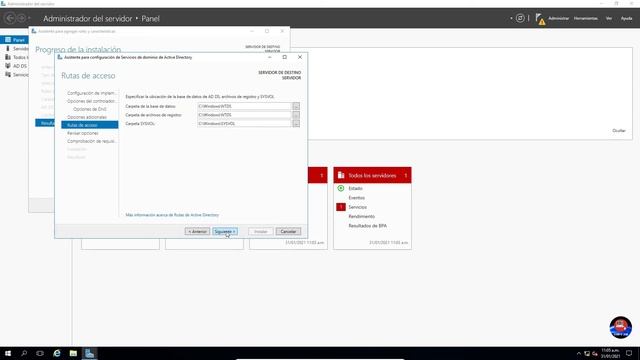Viewport: 640px width, 360px height.
Task: Click the SYSVOL folder path field
Action: coord(244,123)
